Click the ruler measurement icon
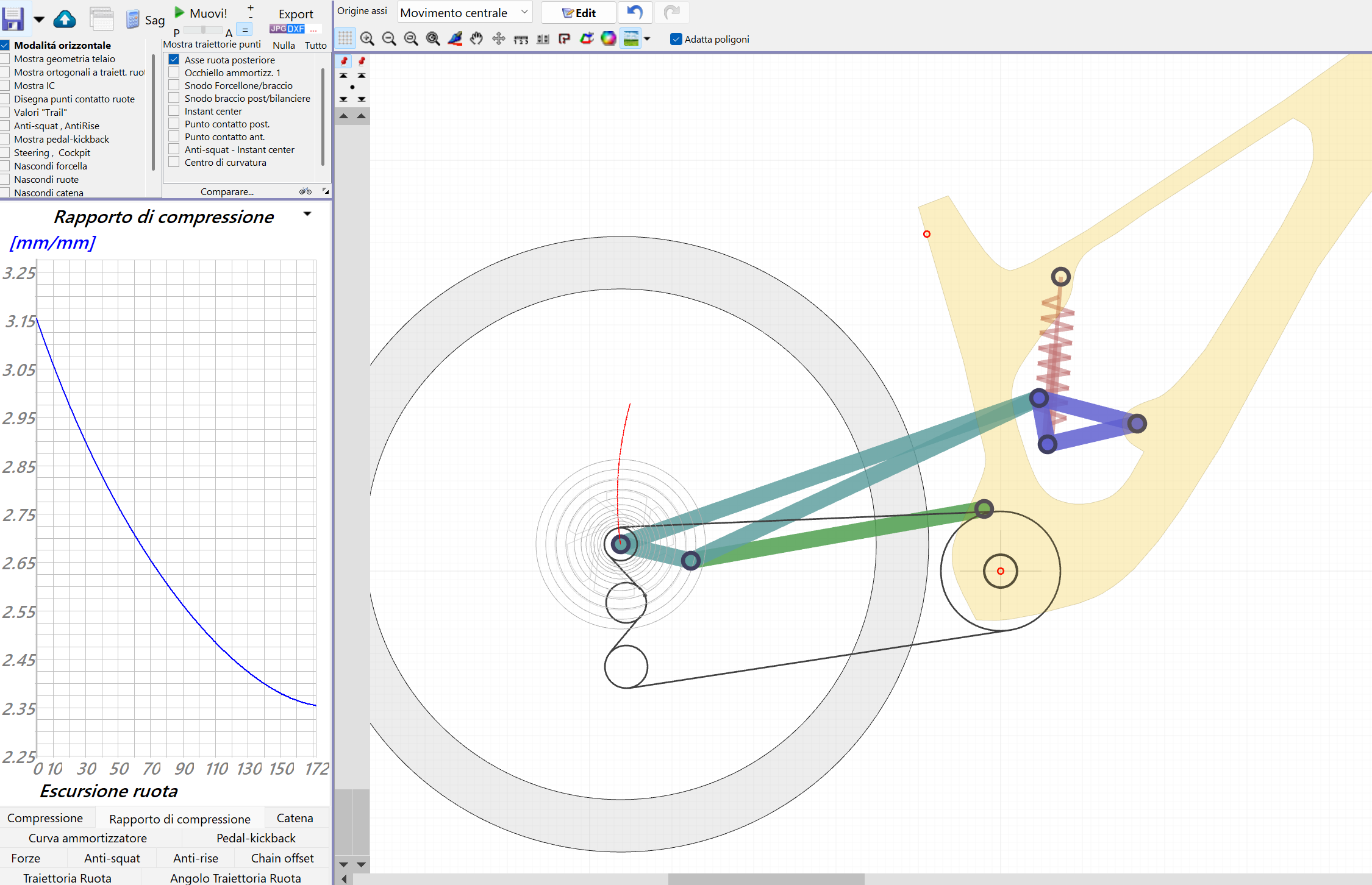1372x885 pixels. (x=521, y=40)
